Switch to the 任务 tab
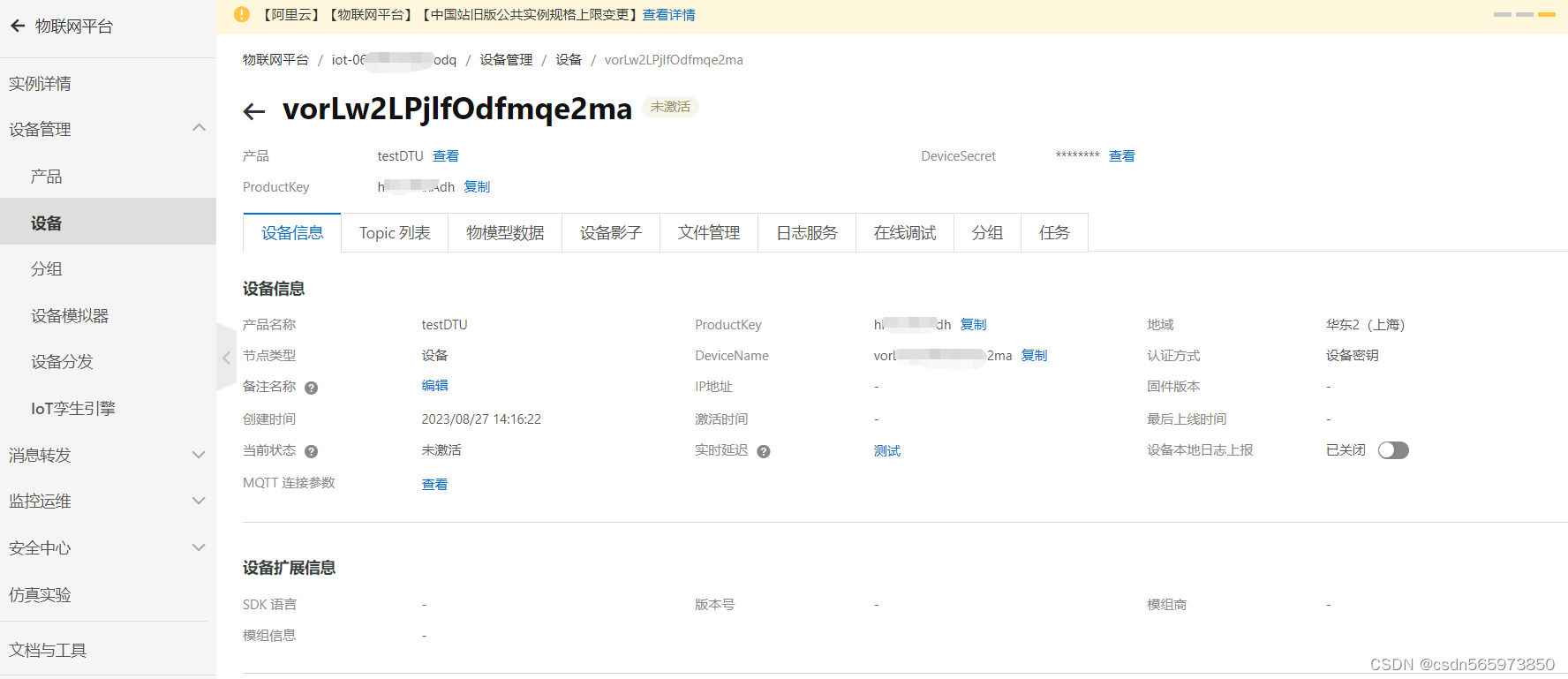Image resolution: width=1568 pixels, height=679 pixels. (1054, 233)
